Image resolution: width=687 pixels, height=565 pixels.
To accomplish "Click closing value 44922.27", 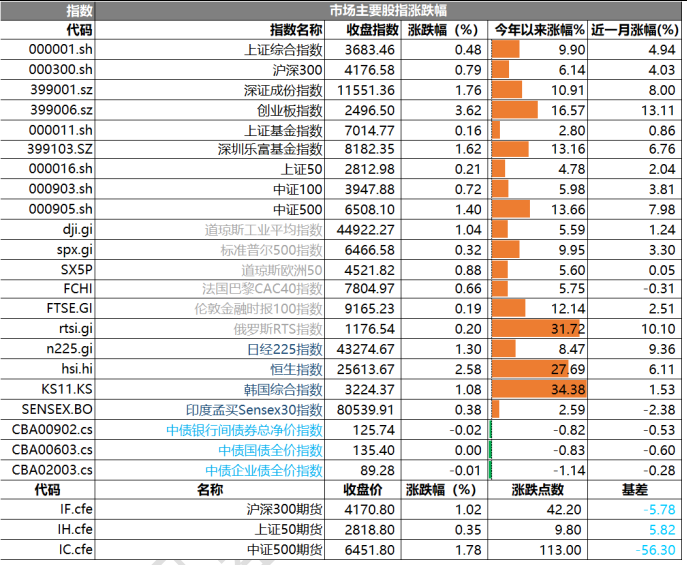I will coord(365,230).
